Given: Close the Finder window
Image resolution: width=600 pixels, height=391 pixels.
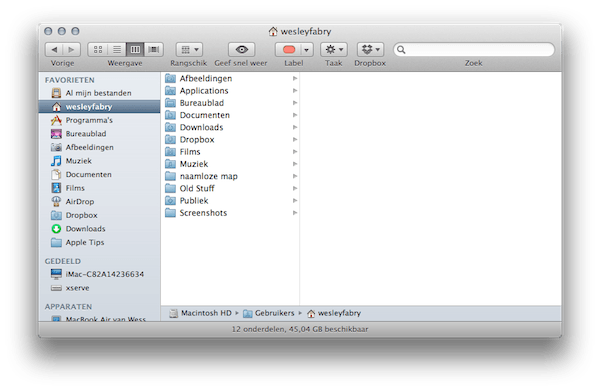Looking at the screenshot, I should tap(48, 31).
